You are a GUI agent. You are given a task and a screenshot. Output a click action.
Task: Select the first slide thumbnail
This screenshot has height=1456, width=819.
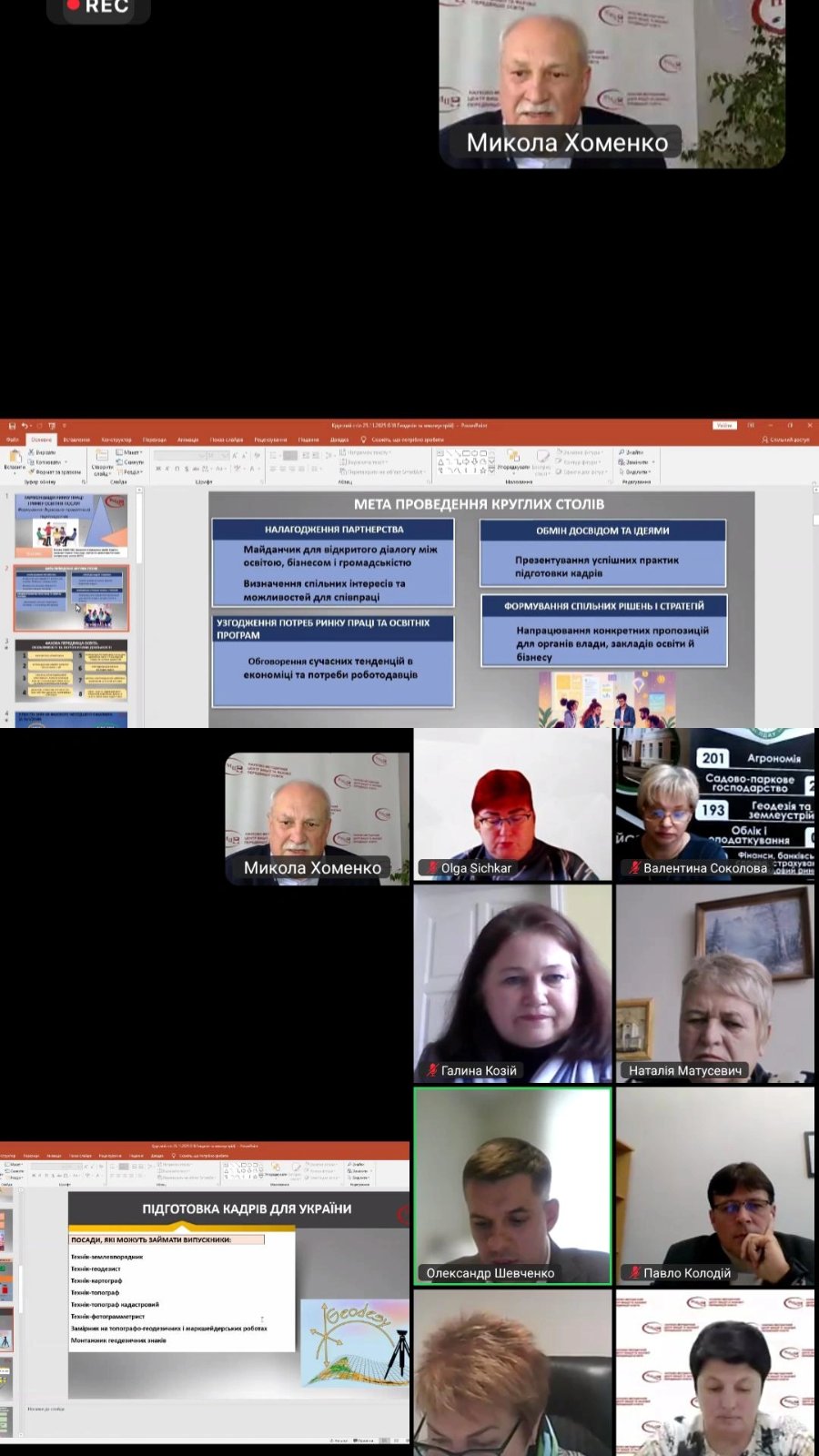pos(72,526)
